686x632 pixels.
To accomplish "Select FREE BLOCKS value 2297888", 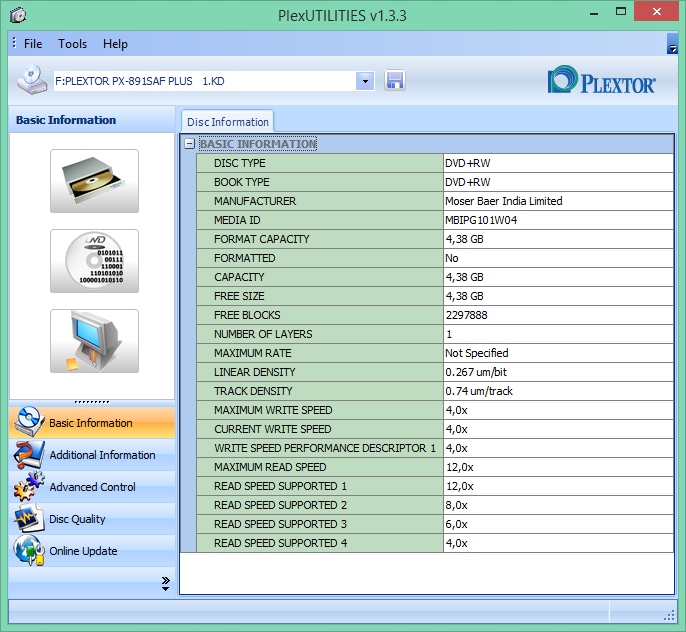I will point(466,315).
